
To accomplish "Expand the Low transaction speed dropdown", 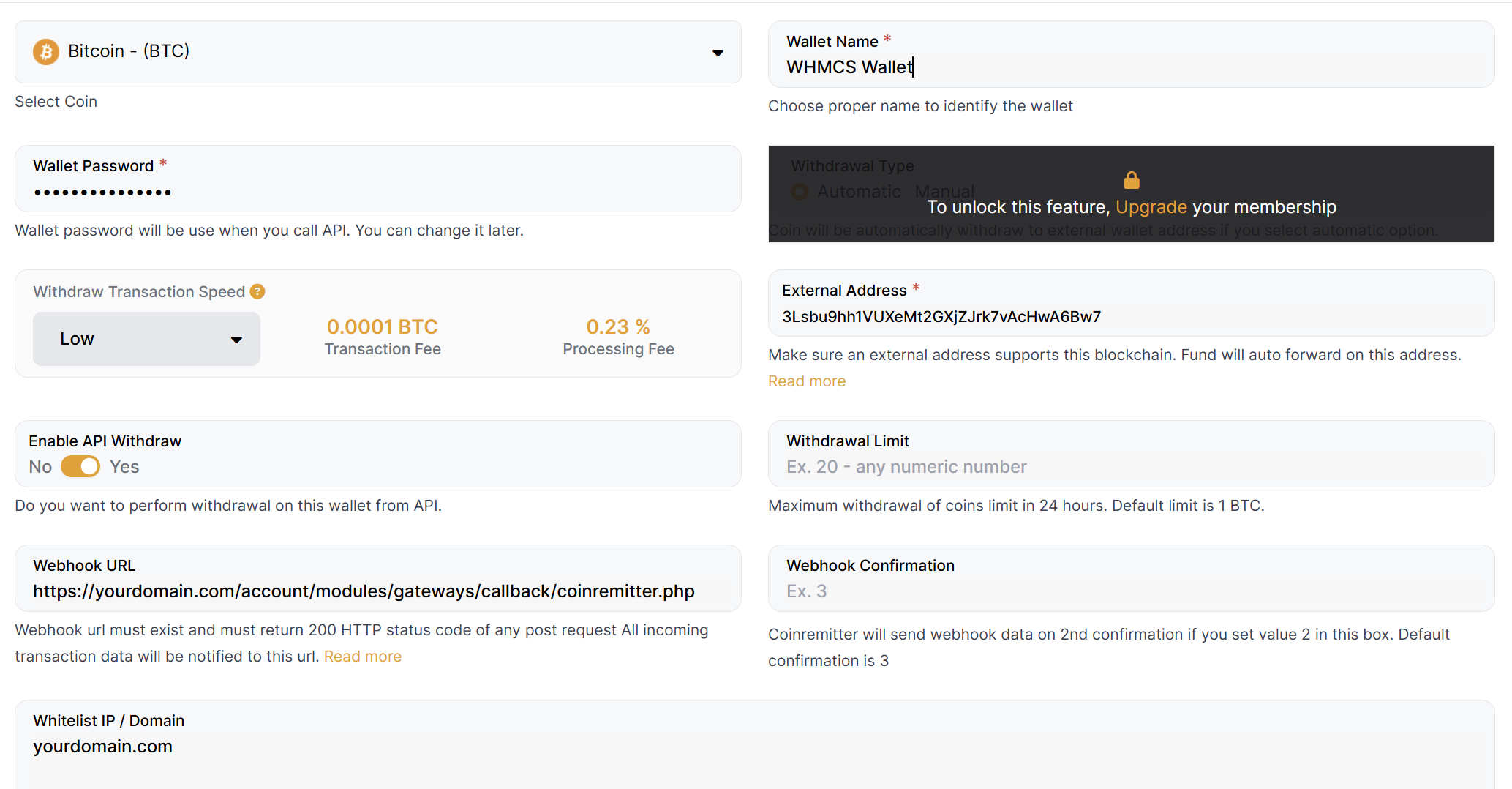I will tap(146, 339).
